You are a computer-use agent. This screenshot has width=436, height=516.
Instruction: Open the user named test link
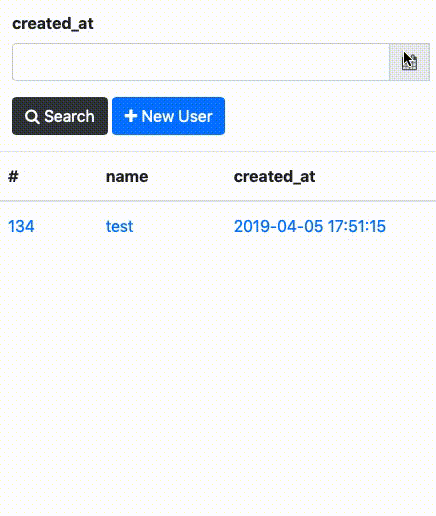[x=119, y=226]
